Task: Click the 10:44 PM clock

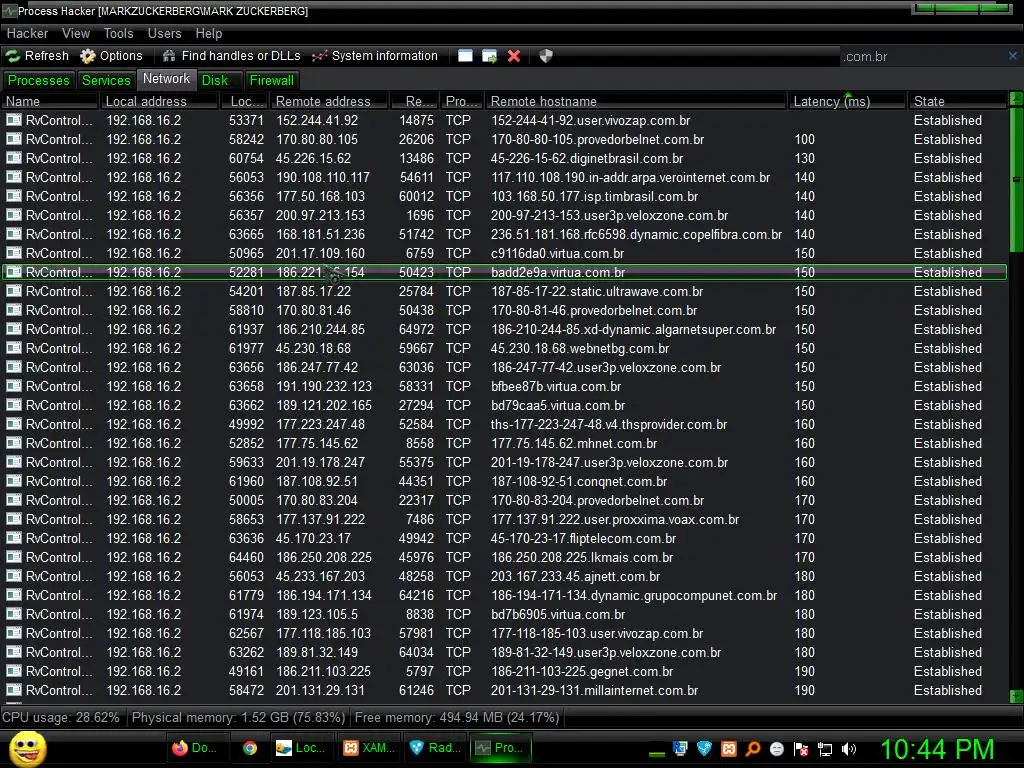Action: (x=937, y=749)
